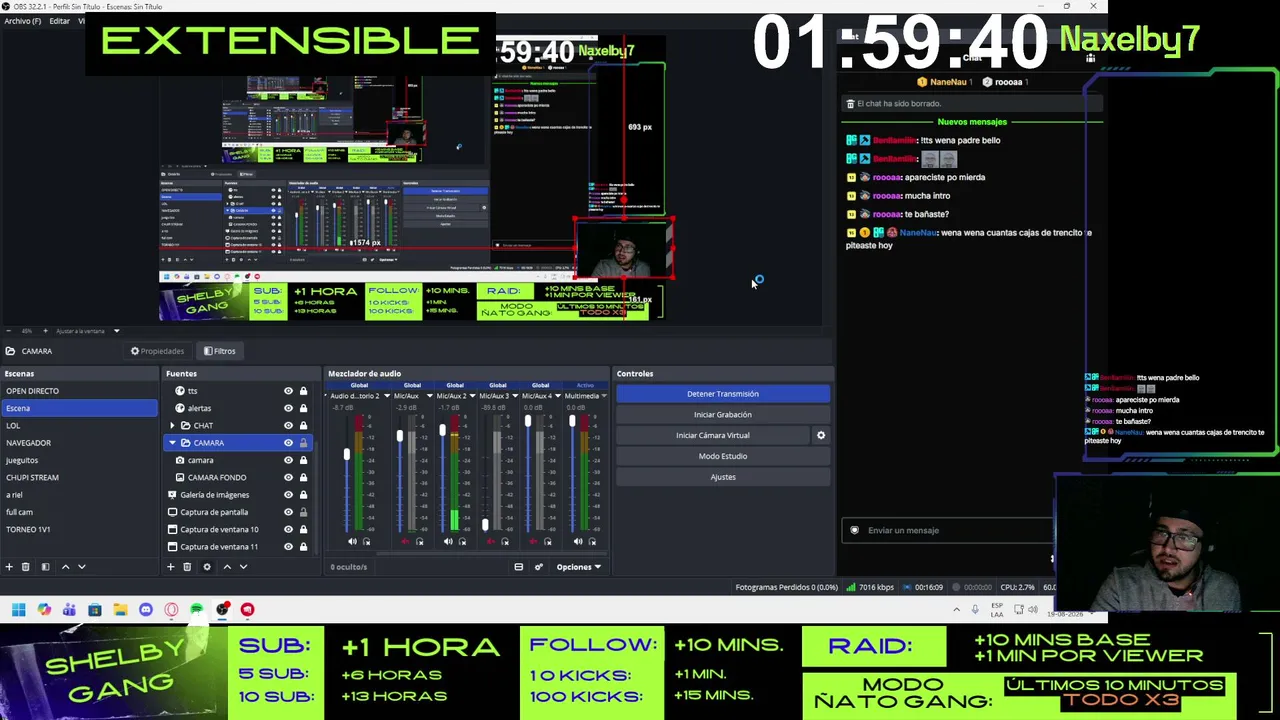The image size is (1280, 720).
Task: Switch to the OPEN DIRECTO scene
Action: (x=32, y=391)
